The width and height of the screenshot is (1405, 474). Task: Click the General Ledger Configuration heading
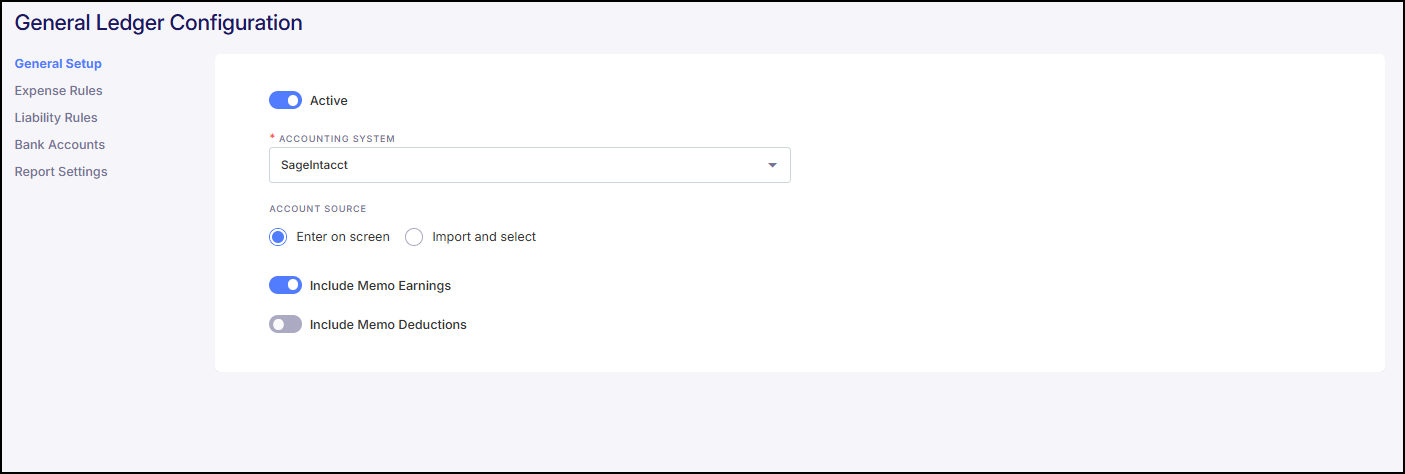point(158,22)
